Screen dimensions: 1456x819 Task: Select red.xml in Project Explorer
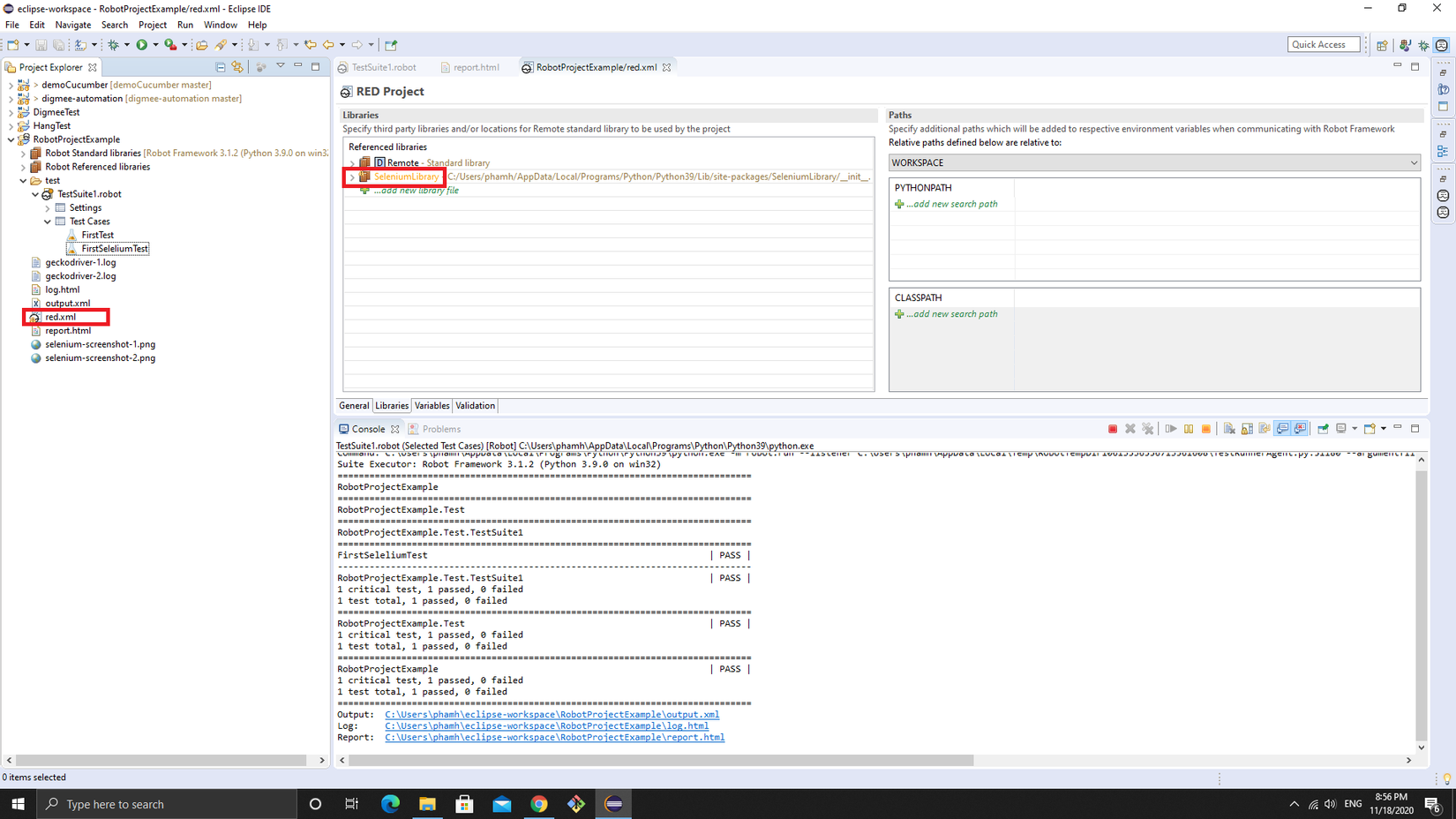coord(60,317)
